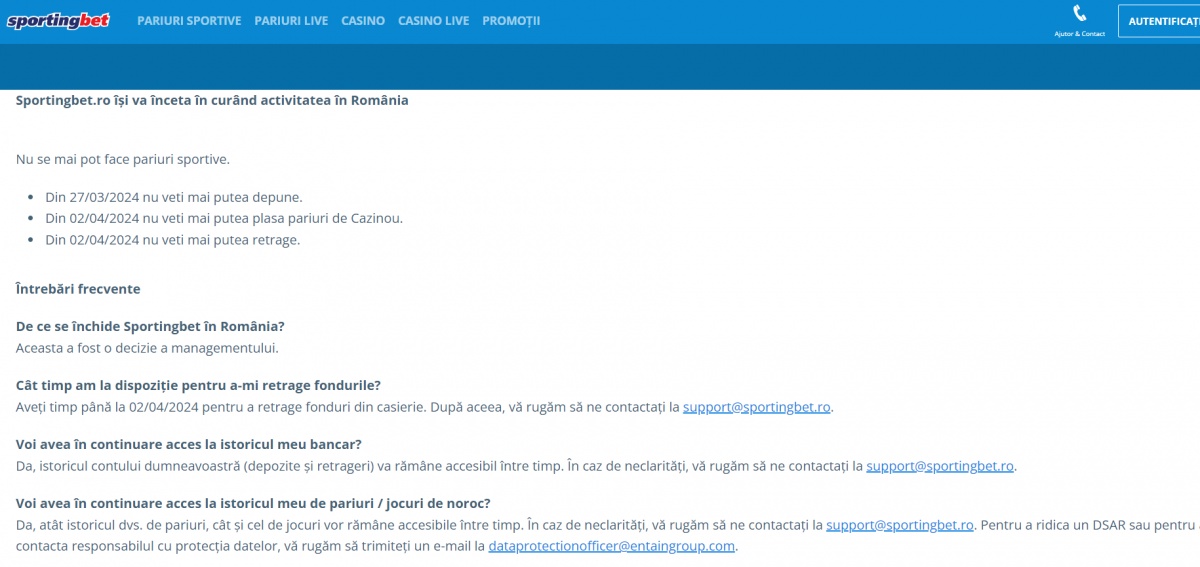Click support email link in fund withdrawal answer
1200x567 pixels.
(757, 407)
